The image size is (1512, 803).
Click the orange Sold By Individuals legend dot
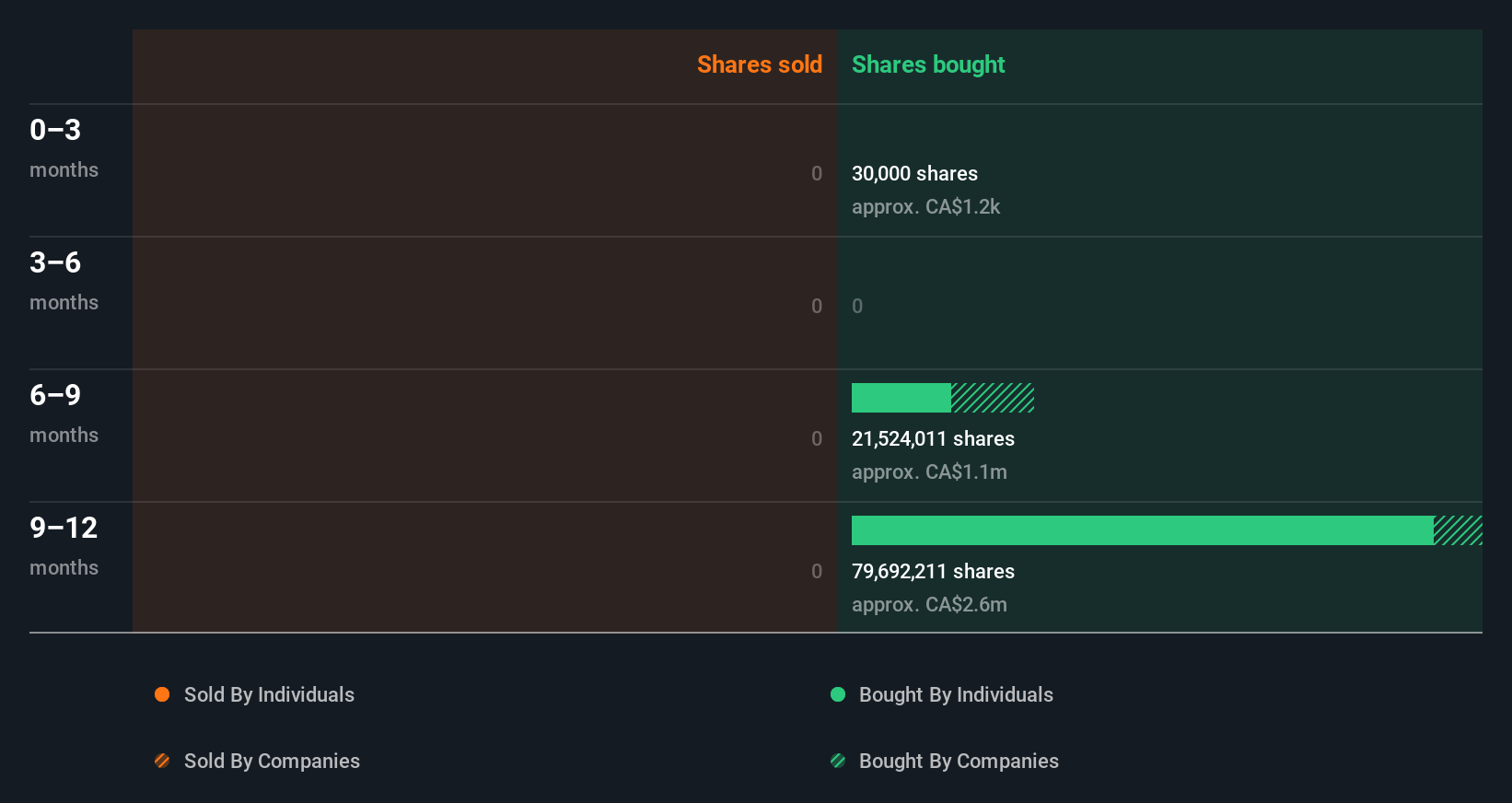(x=162, y=694)
